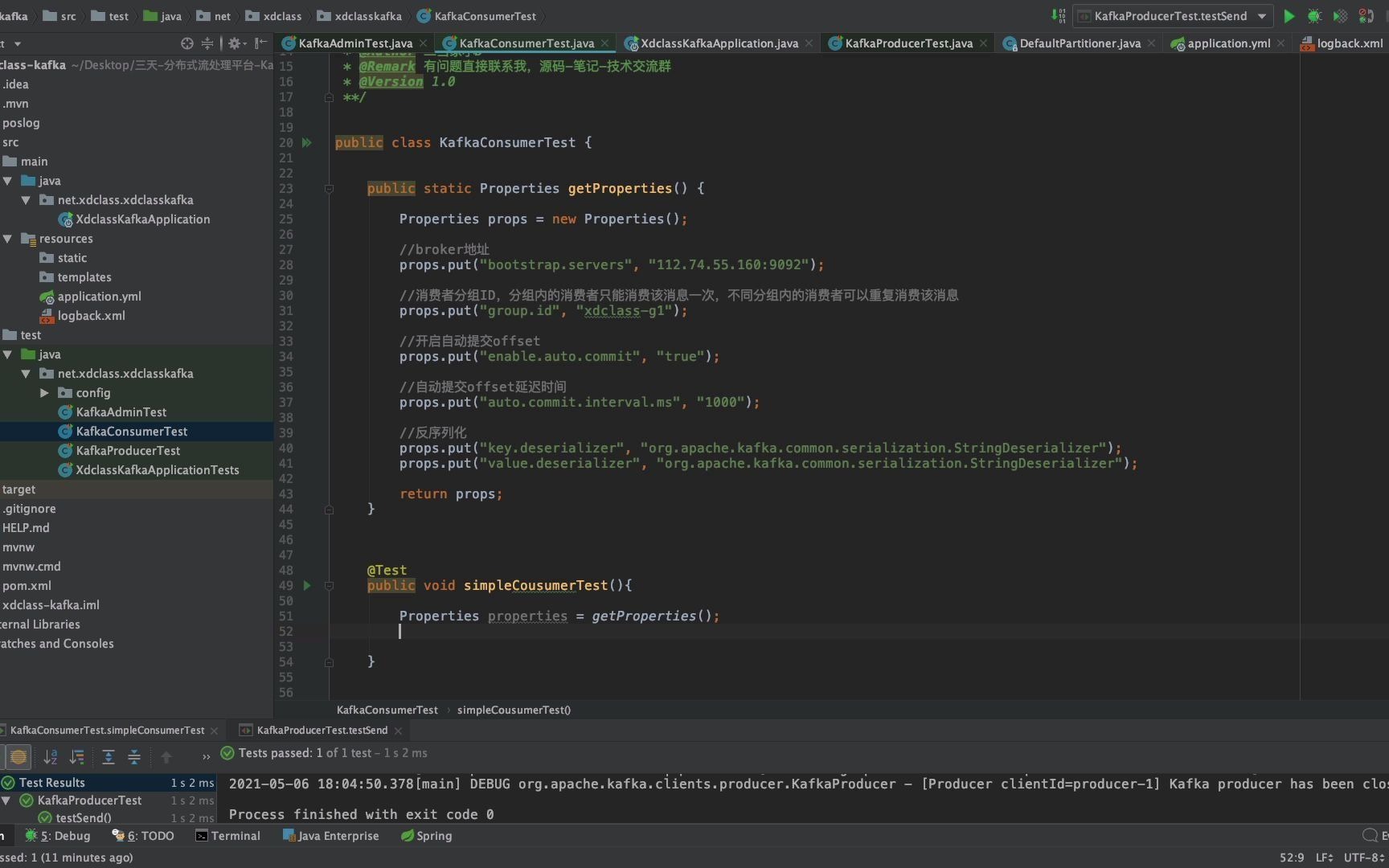Screen dimensions: 1389x868
Task: Click the xdclasskafka breadcrumb in the navigation bar
Action: tap(359, 16)
